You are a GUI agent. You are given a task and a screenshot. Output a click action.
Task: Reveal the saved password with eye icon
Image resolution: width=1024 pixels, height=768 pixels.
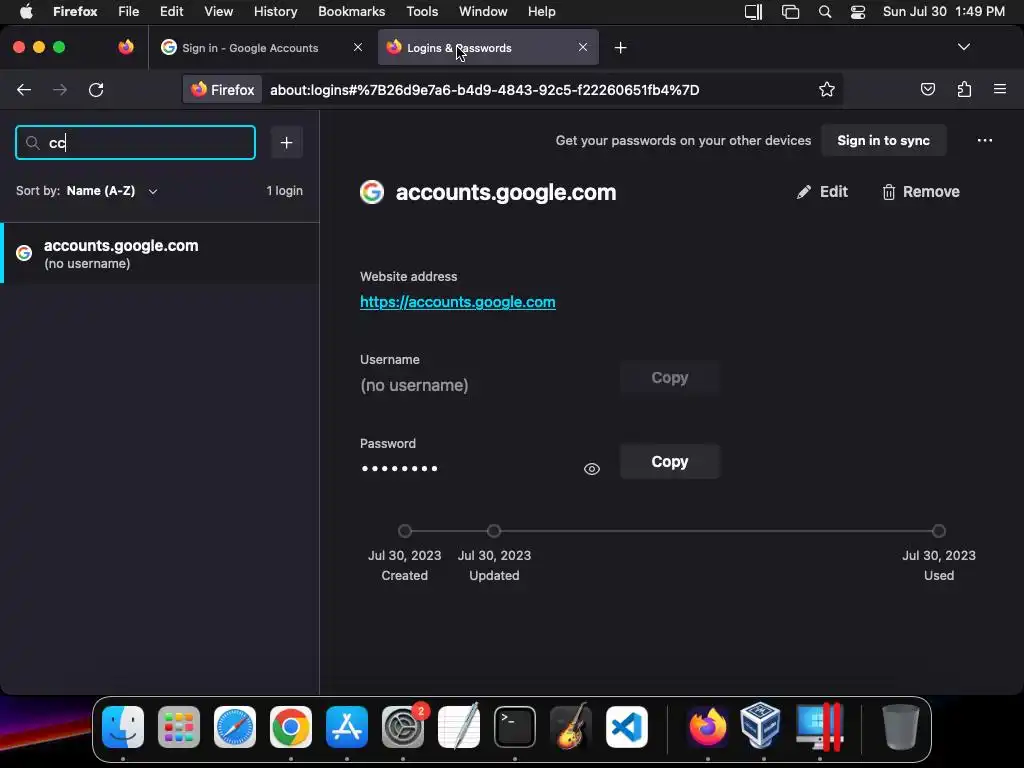coord(592,469)
